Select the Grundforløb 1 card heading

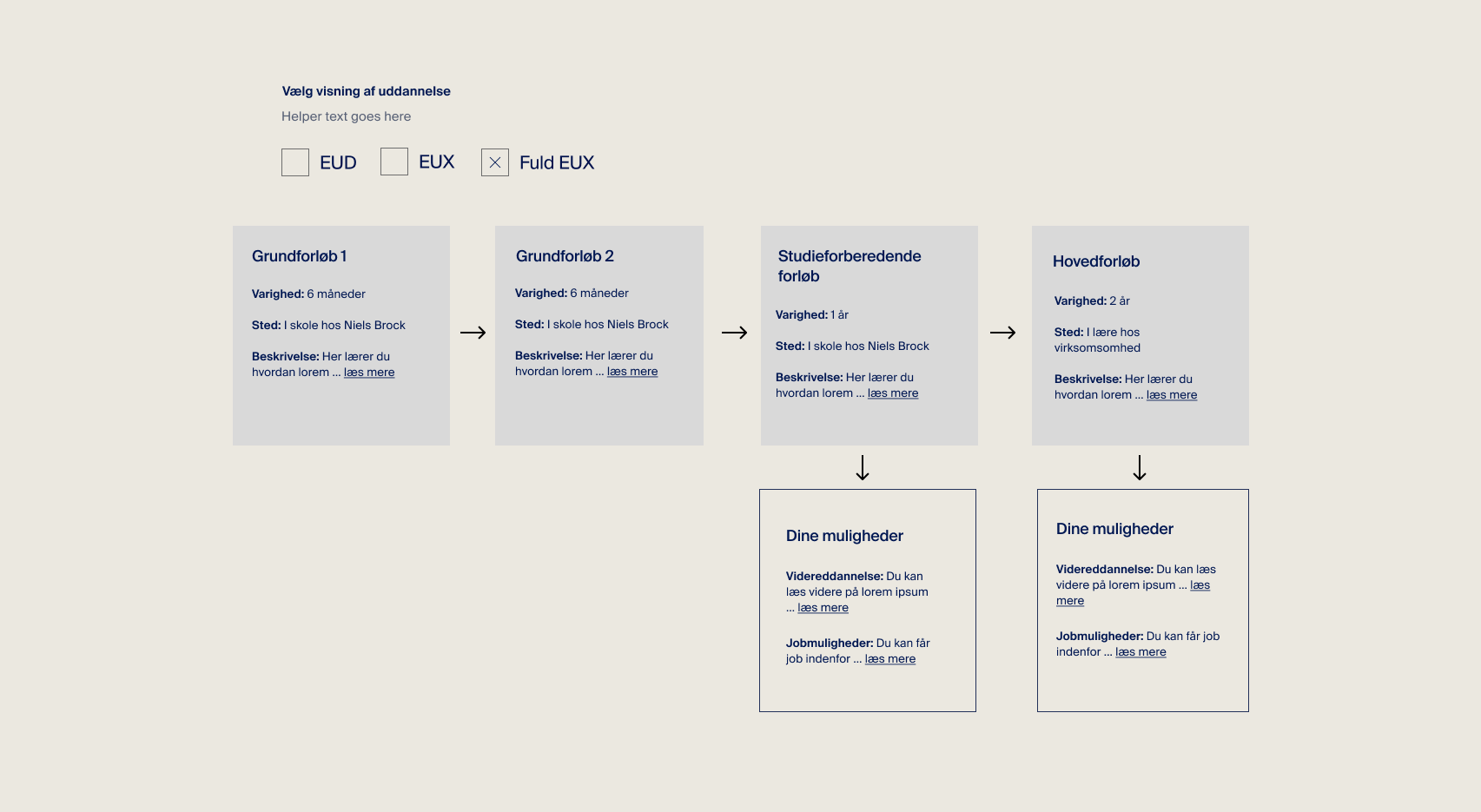coord(300,256)
